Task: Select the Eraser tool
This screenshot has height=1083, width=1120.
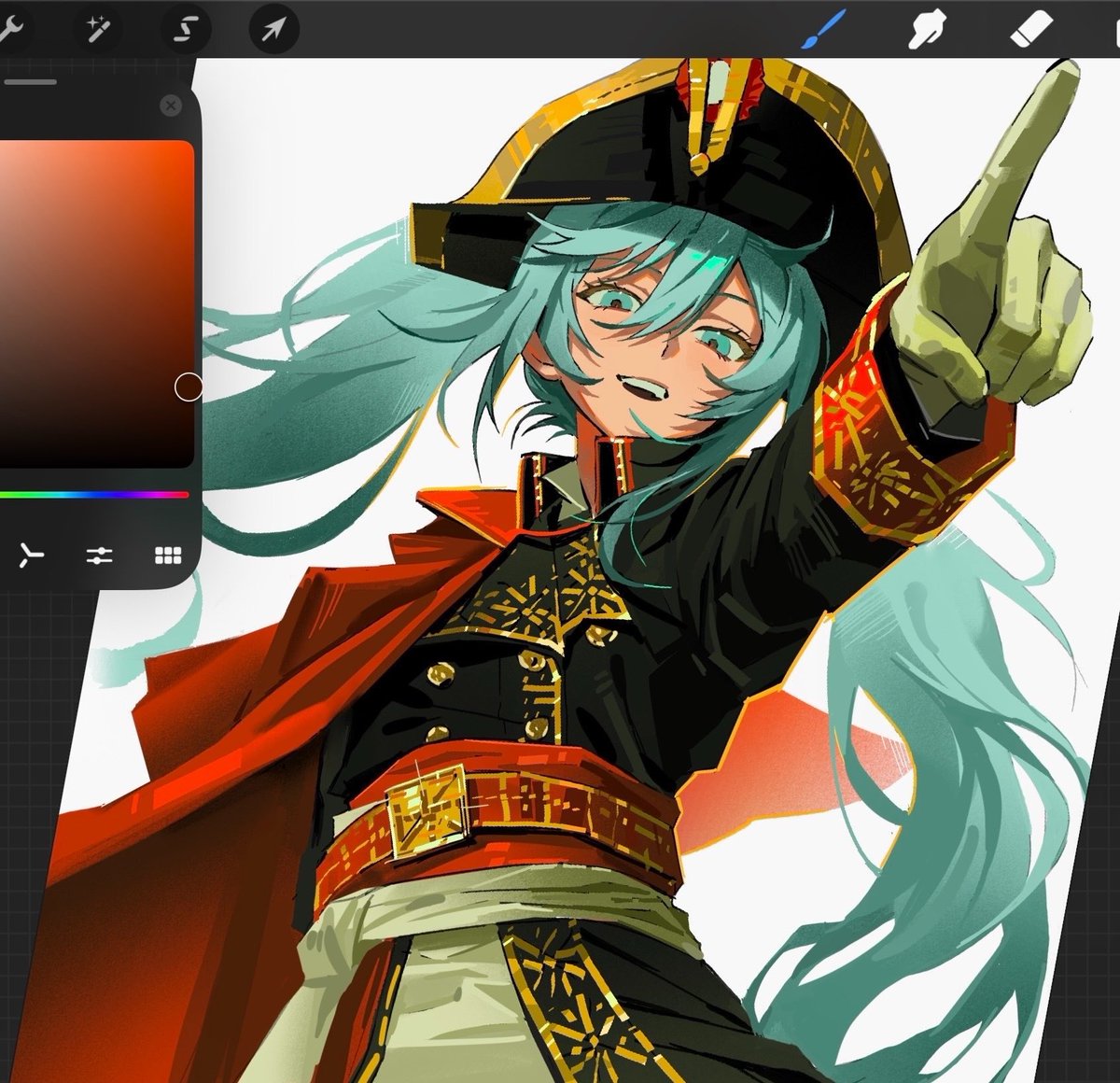Action: [1031, 30]
